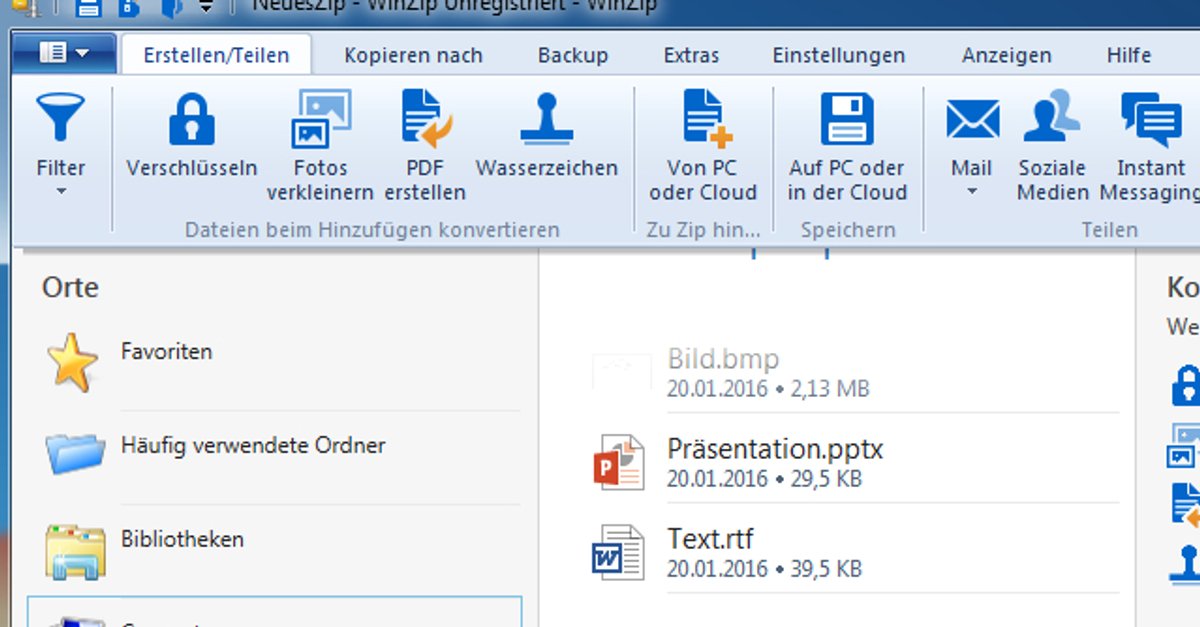This screenshot has width=1200, height=627.
Task: Share via Soziale Medien icon
Action: (1052, 118)
